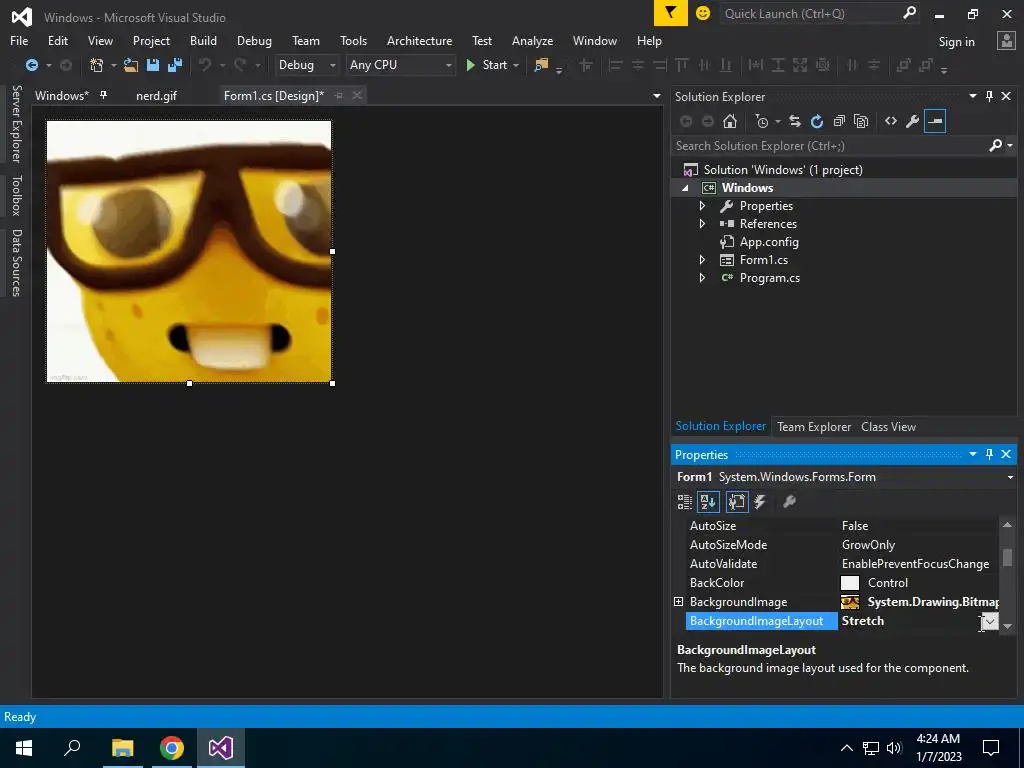This screenshot has height=768, width=1024.
Task: Switch Properties grid to Categorized view
Action: coord(684,502)
